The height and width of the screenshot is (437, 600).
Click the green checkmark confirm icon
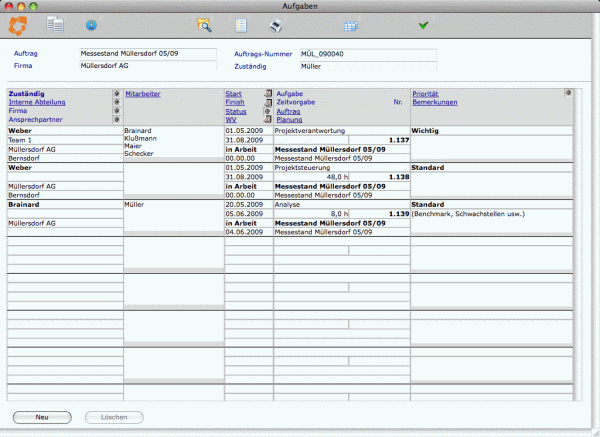click(423, 25)
